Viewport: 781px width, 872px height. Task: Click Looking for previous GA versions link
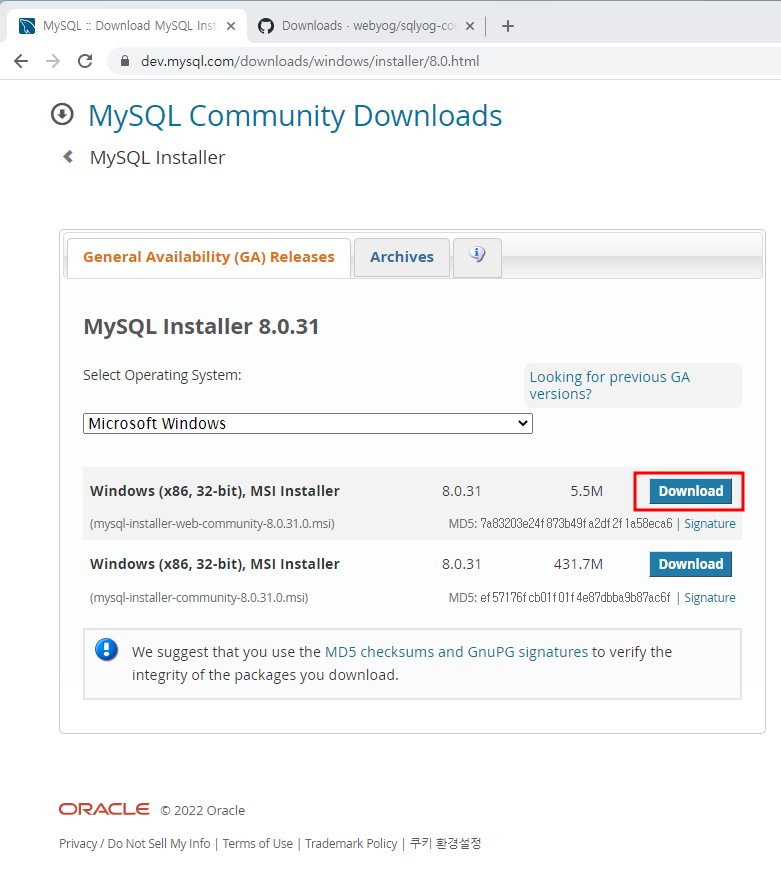tap(610, 385)
